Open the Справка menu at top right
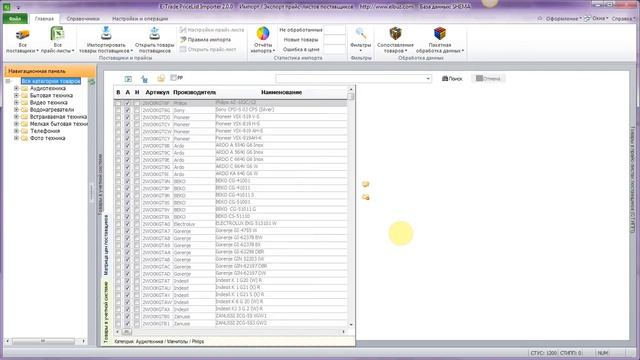Image resolution: width=640 pixels, height=360 pixels. click(623, 19)
